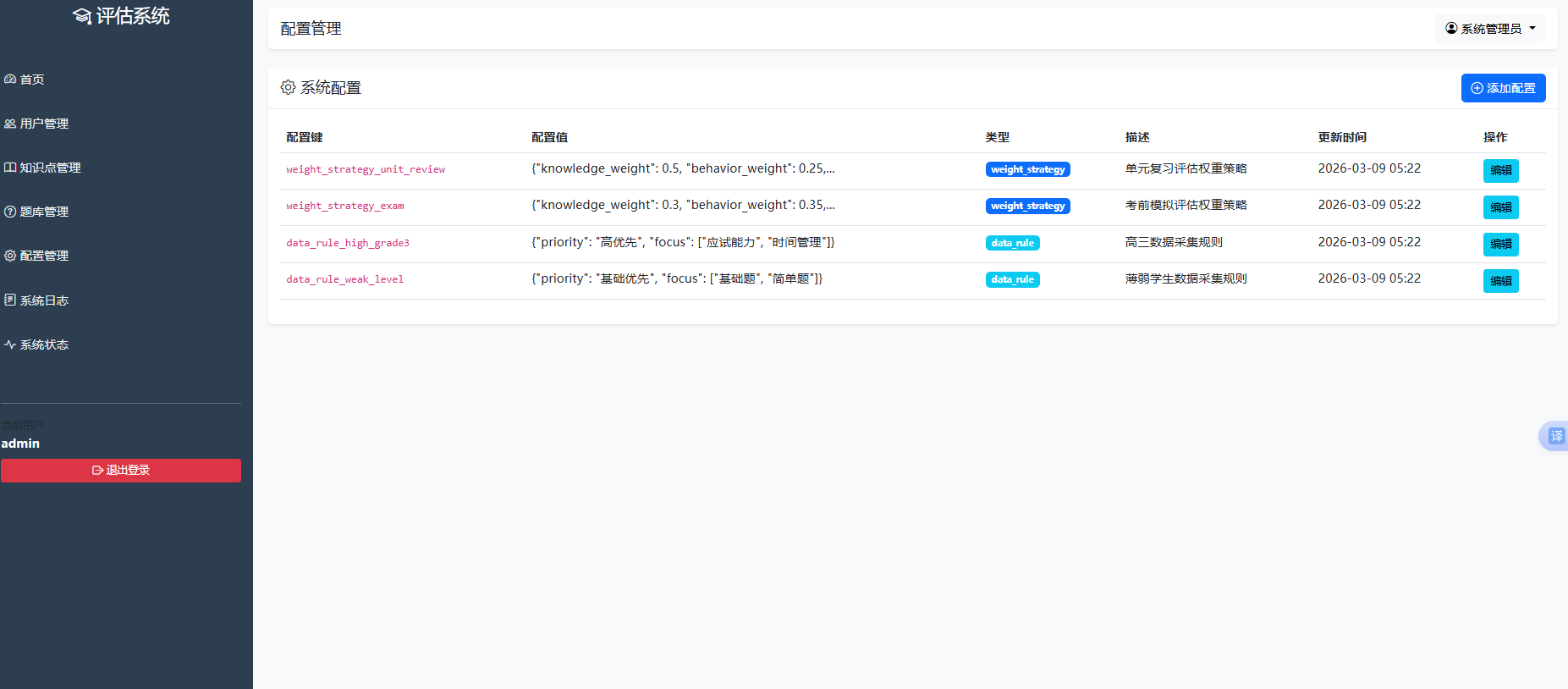
Task: Click the 类型 column header
Action: [998, 137]
